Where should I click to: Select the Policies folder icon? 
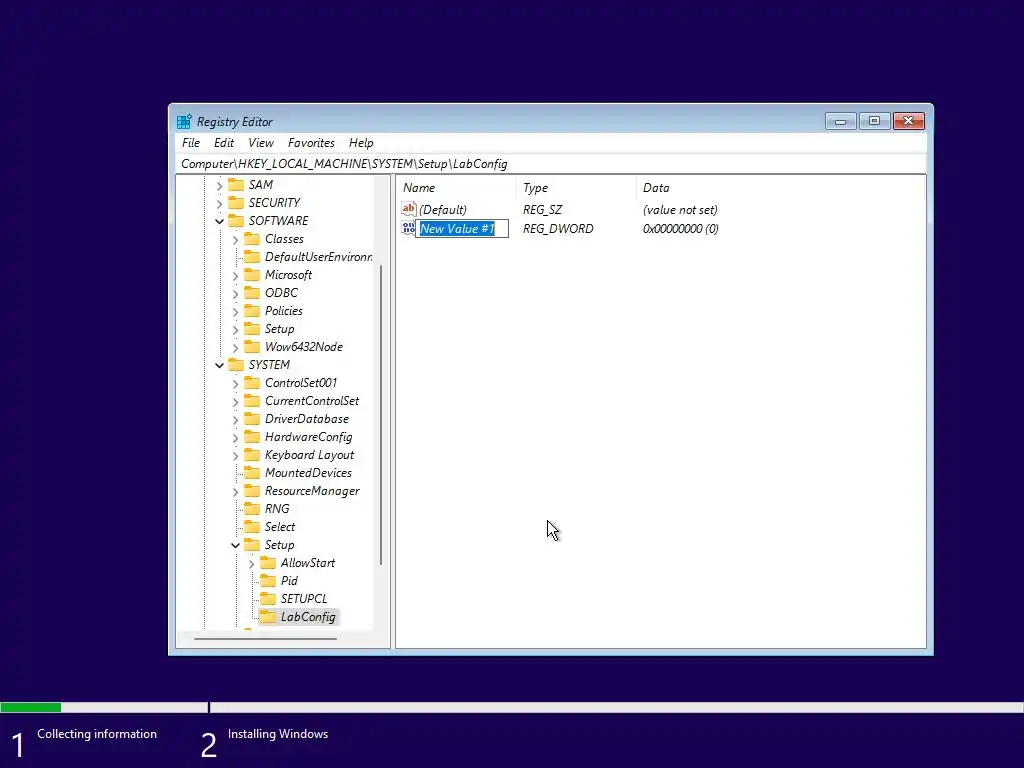pyautogui.click(x=252, y=311)
